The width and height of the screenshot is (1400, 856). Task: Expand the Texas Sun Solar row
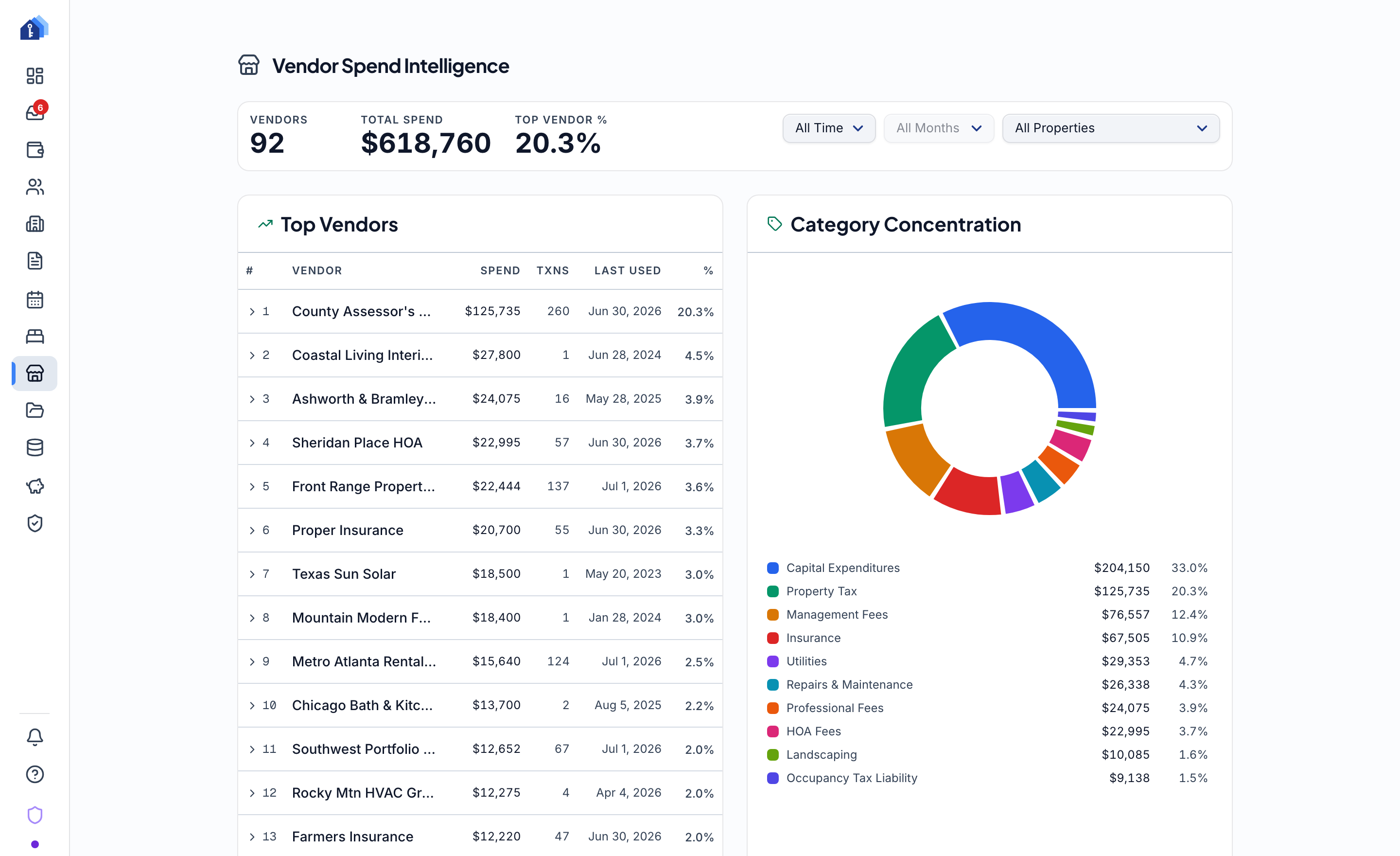pyautogui.click(x=252, y=574)
